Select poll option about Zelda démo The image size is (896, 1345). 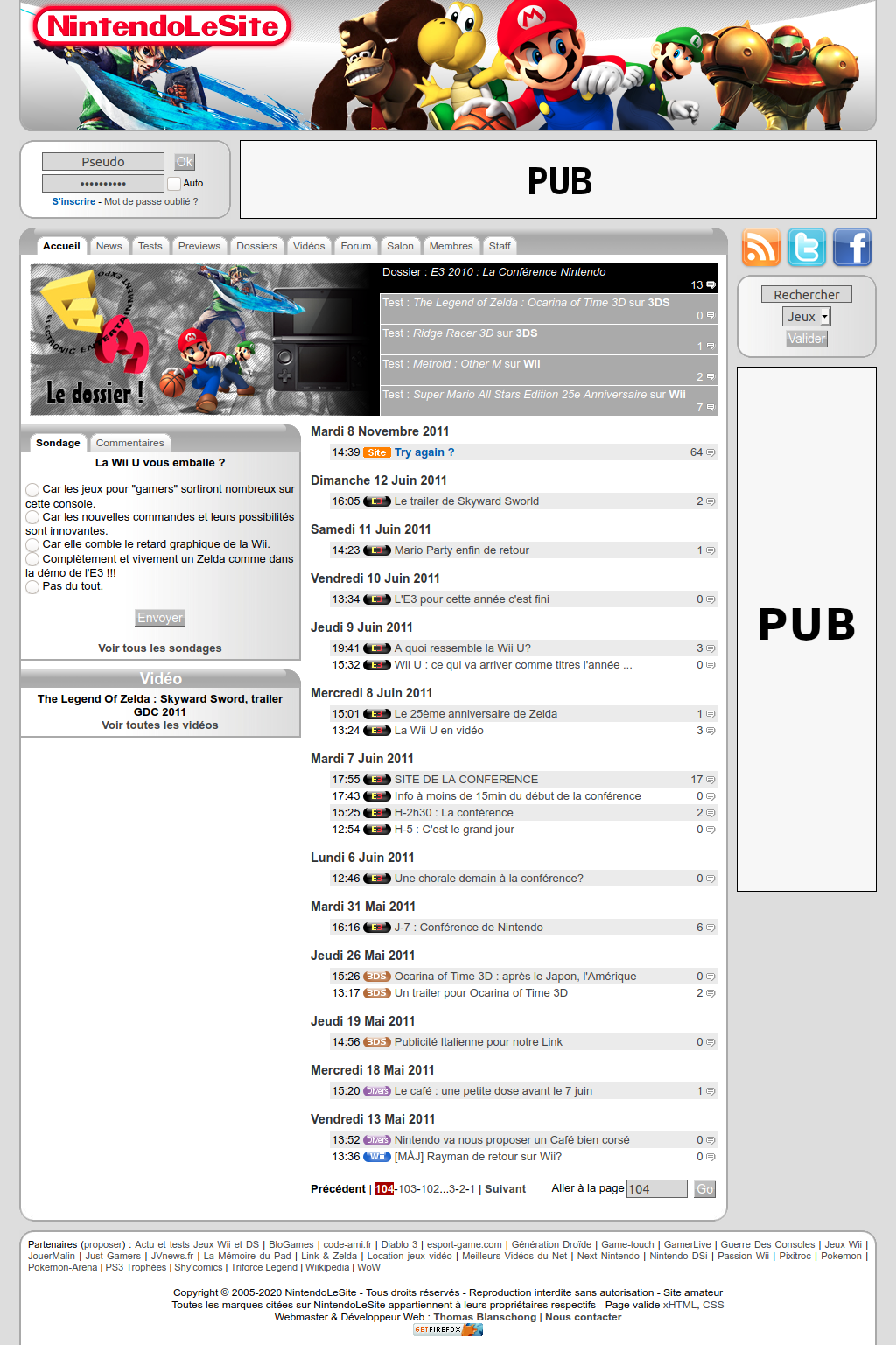(x=32, y=559)
